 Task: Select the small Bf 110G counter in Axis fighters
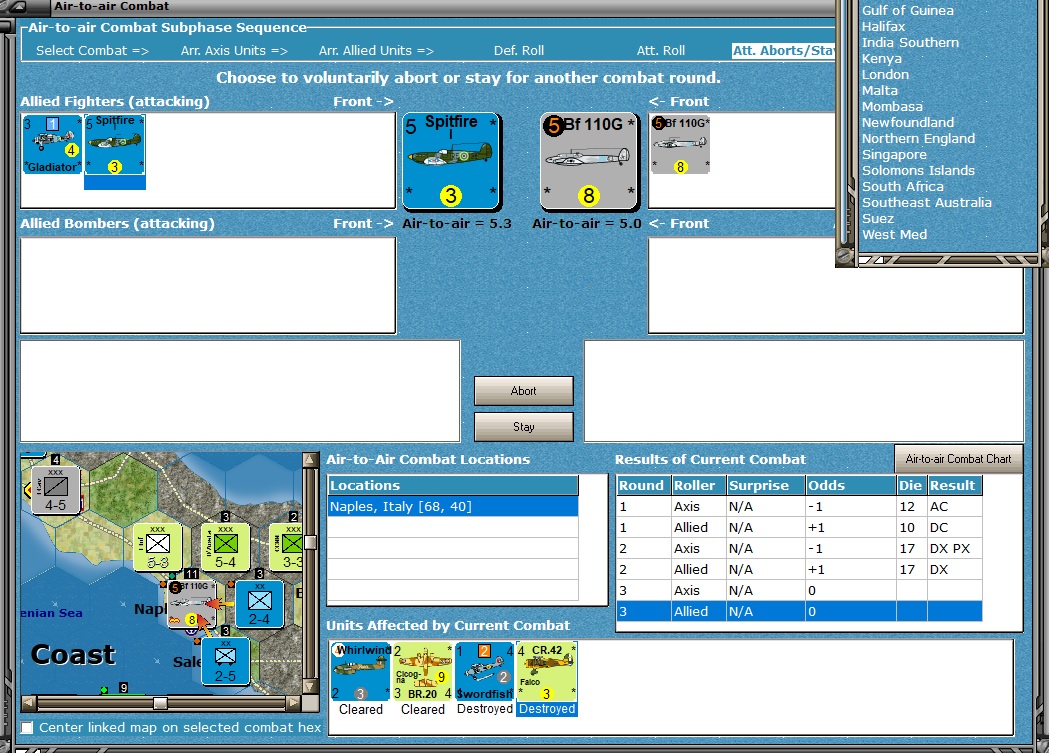[680, 144]
